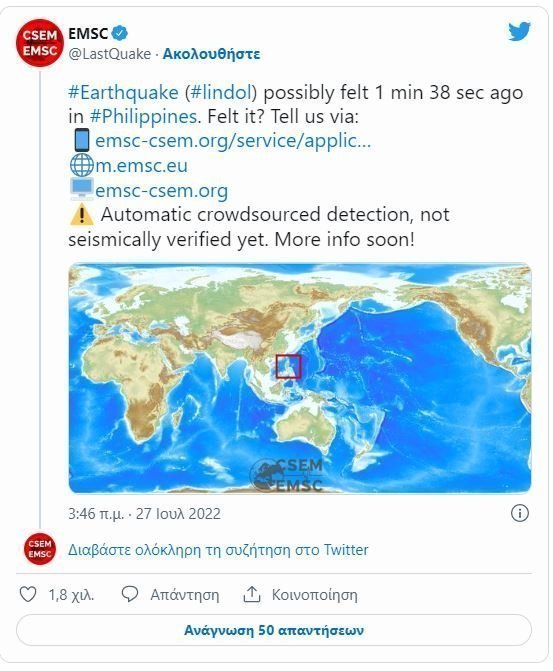The image size is (553, 671).
Task: Click the small EMSC avatar near conversation link
Action: click(40, 549)
